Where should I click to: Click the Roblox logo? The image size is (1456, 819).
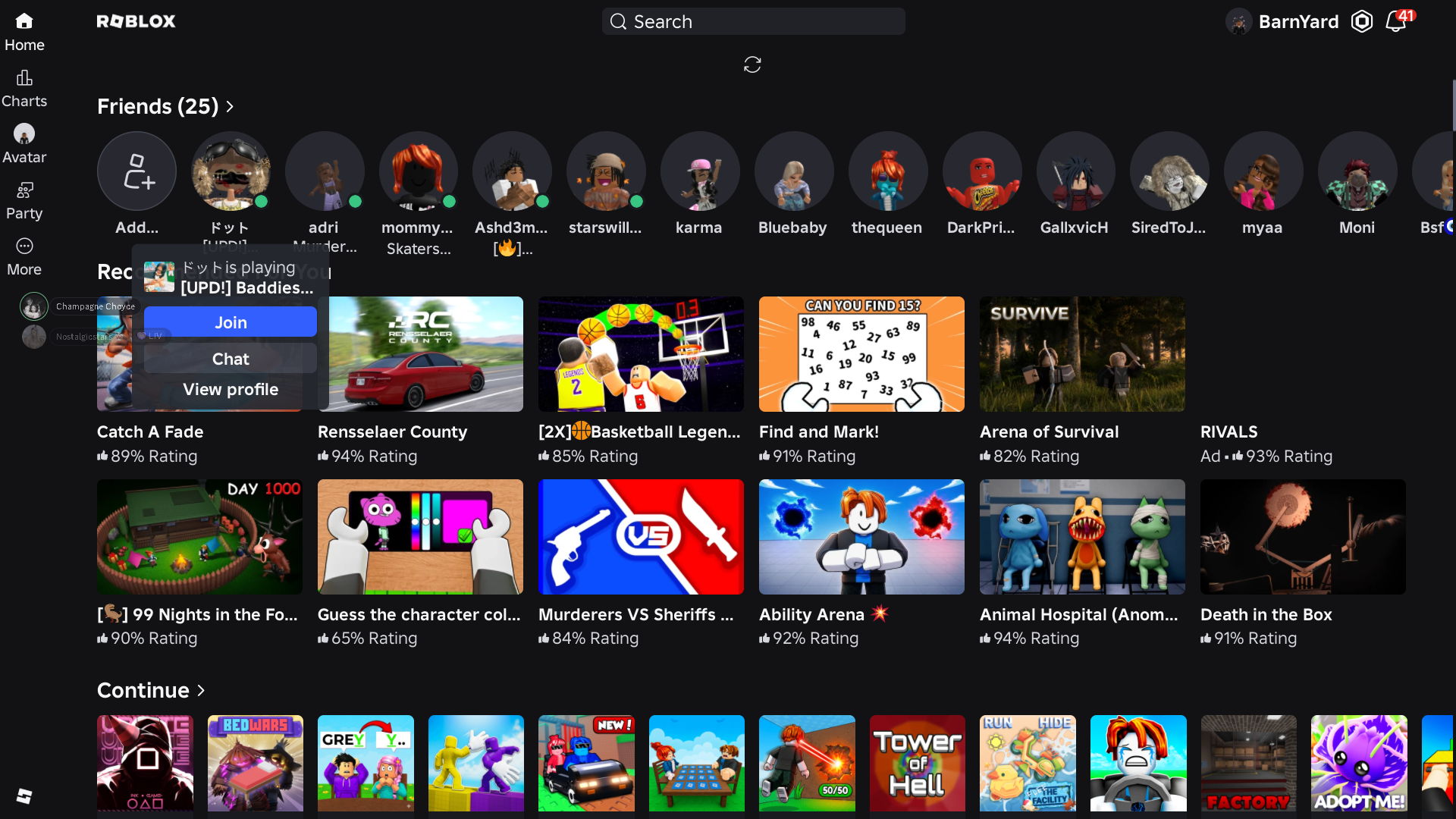[x=136, y=21]
